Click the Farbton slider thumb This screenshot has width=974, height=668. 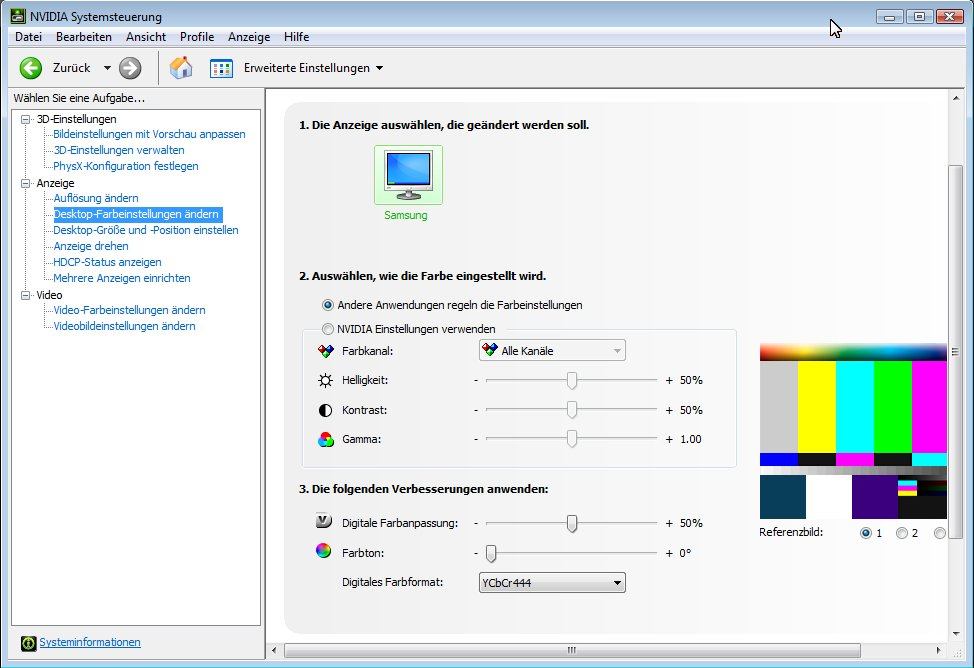(x=491, y=553)
